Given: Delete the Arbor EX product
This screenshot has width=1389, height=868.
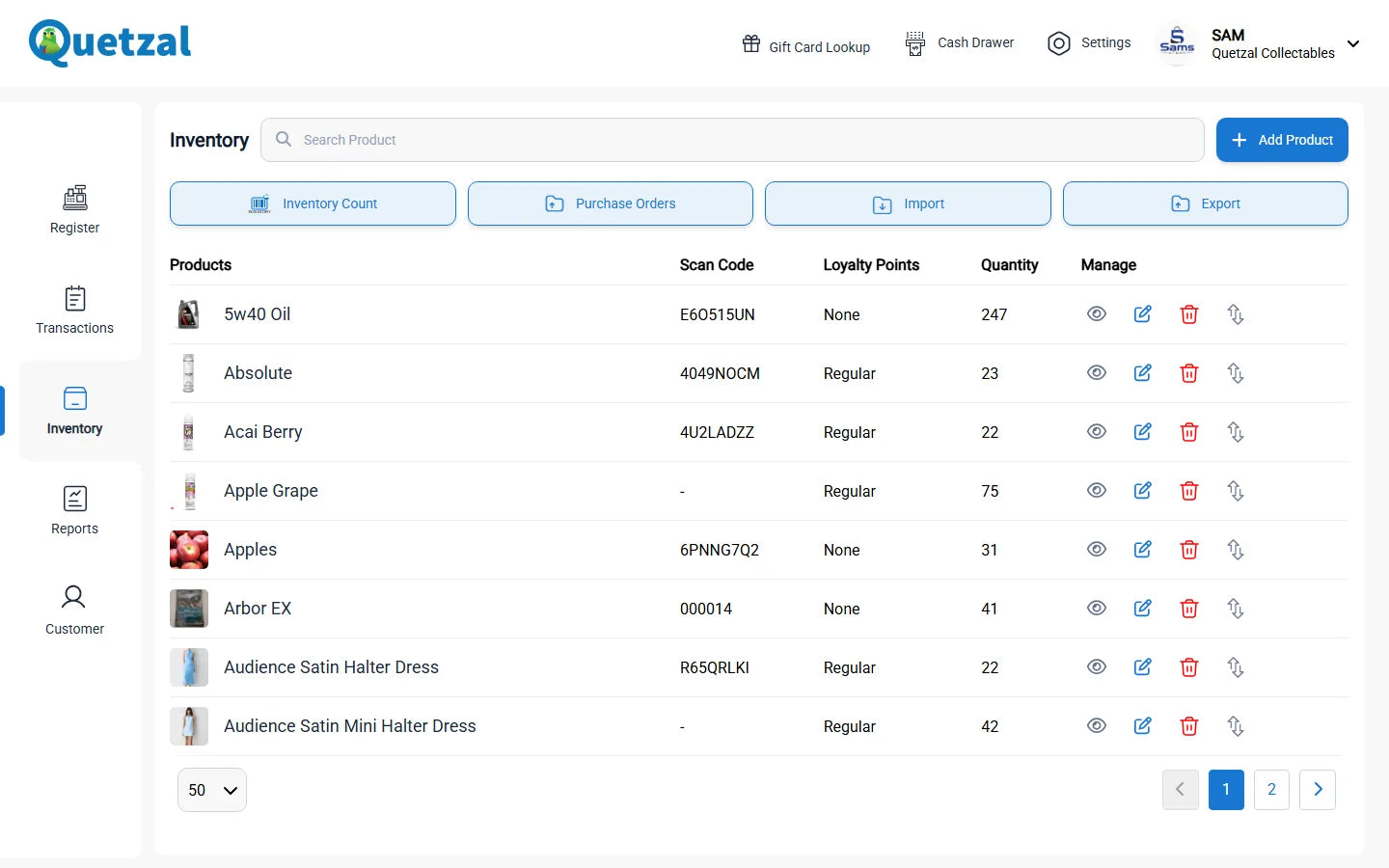Looking at the screenshot, I should pos(1189,609).
